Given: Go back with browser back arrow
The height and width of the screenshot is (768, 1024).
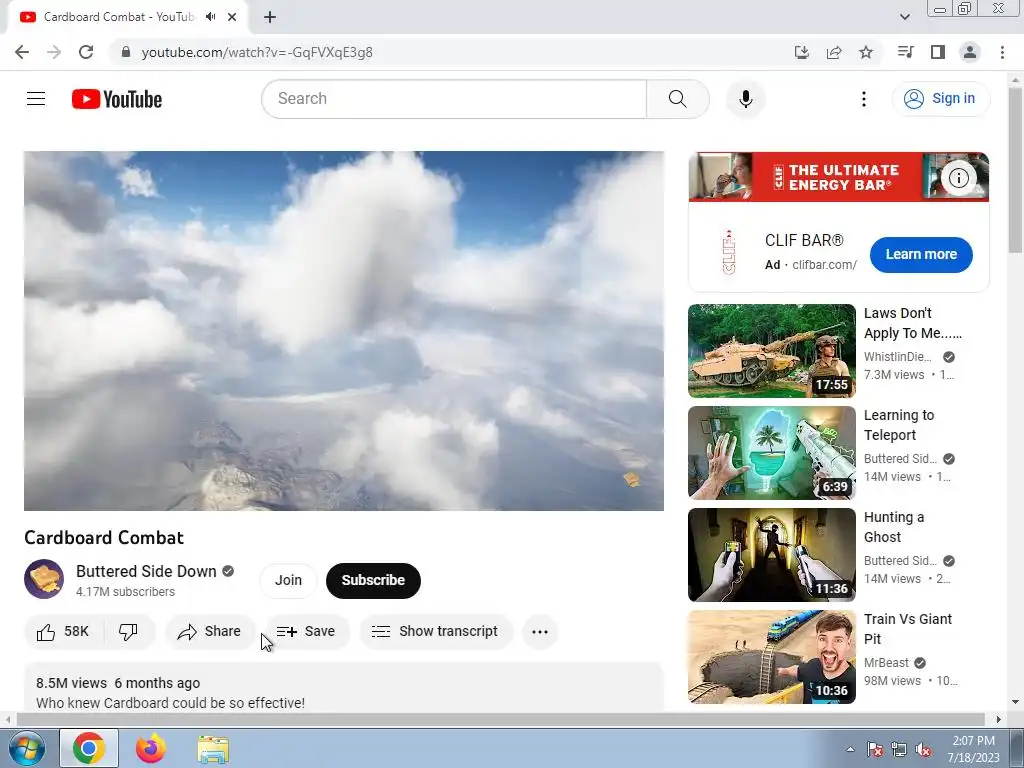Looking at the screenshot, I should coord(22,52).
